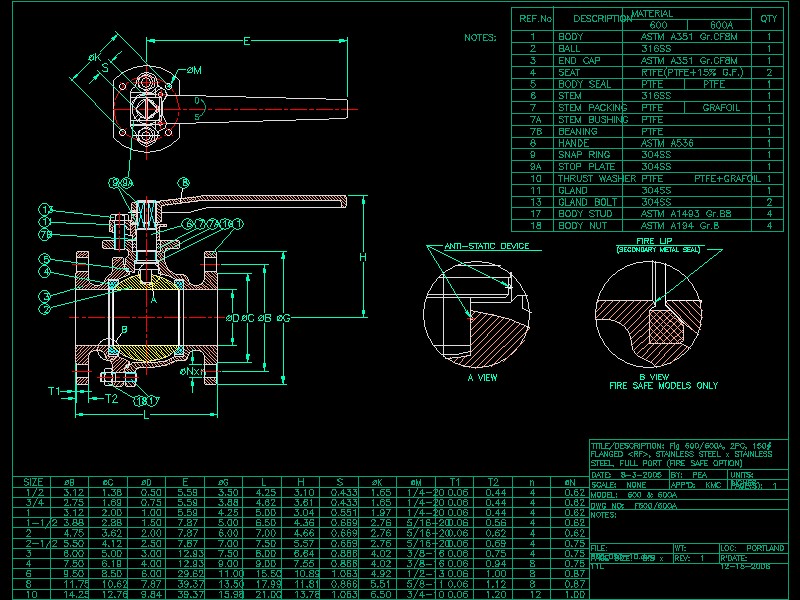Select the dimension H label beside handle
Image resolution: width=800 pixels, height=600 pixels.
(364, 258)
